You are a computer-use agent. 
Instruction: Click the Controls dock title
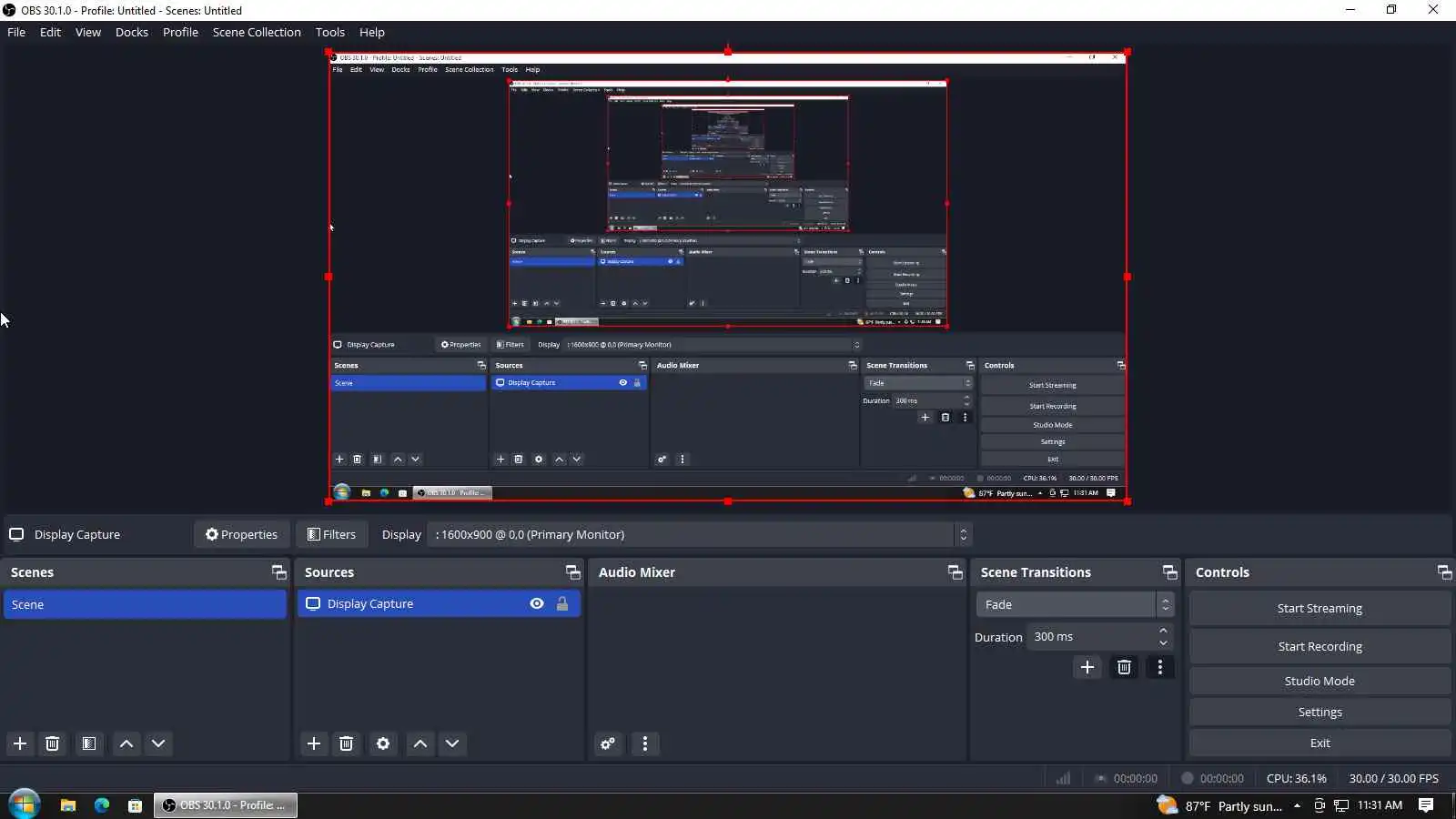coord(1222,572)
